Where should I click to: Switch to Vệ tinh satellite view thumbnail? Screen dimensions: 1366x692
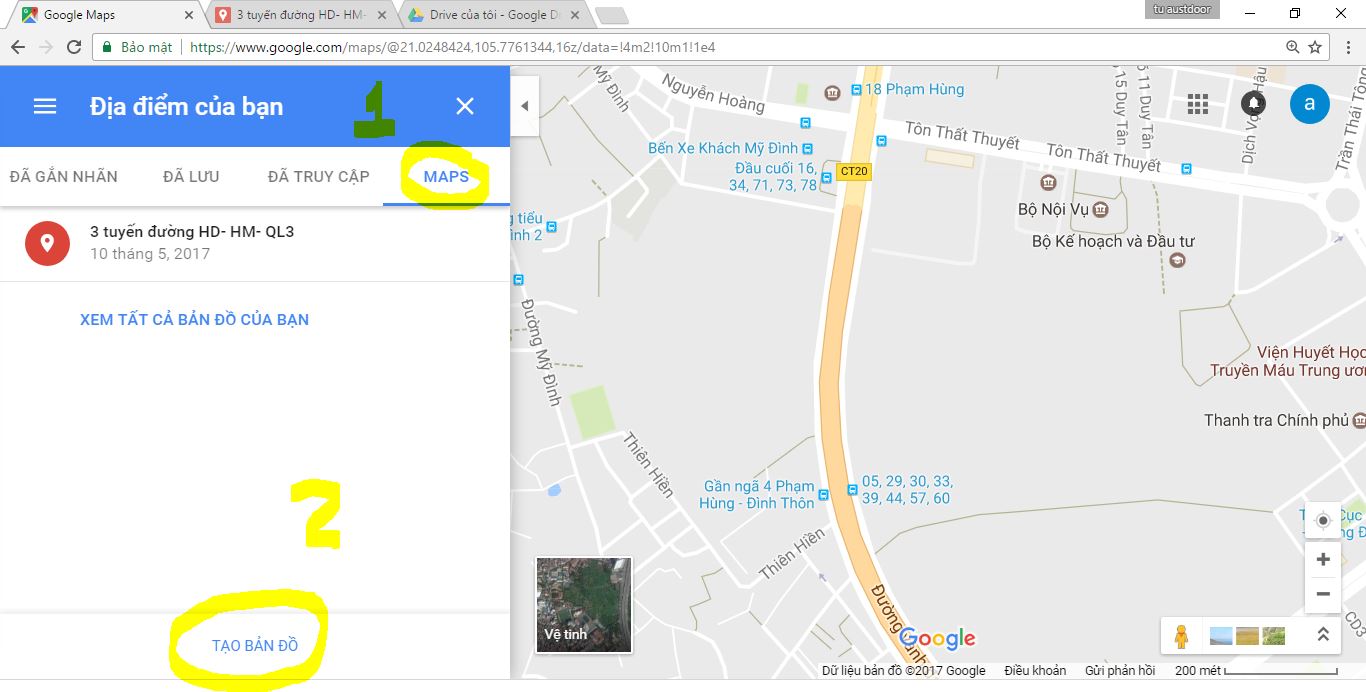[584, 605]
